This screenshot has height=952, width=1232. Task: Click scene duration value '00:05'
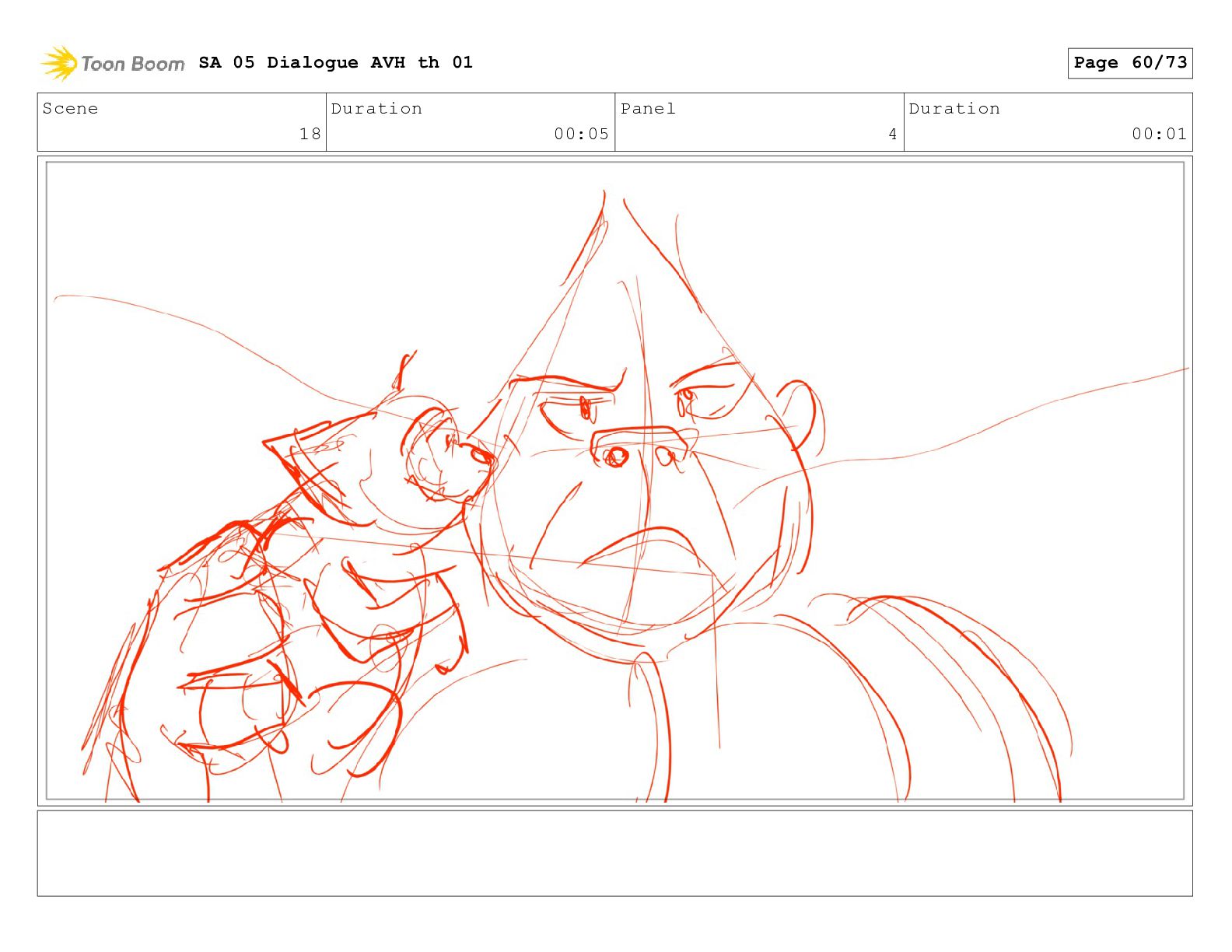coord(581,134)
